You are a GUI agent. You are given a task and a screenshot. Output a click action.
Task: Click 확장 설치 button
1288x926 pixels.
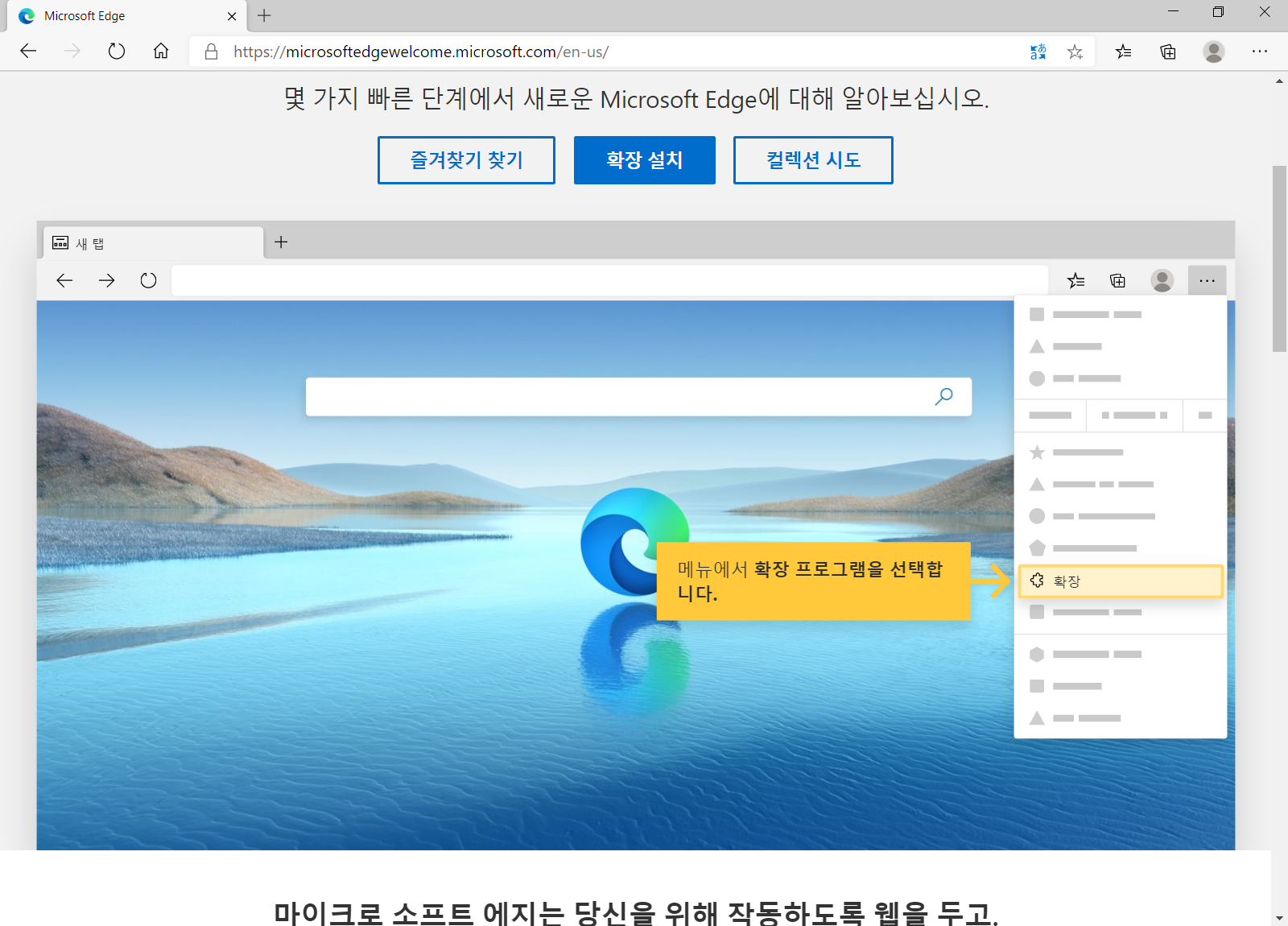pos(645,160)
